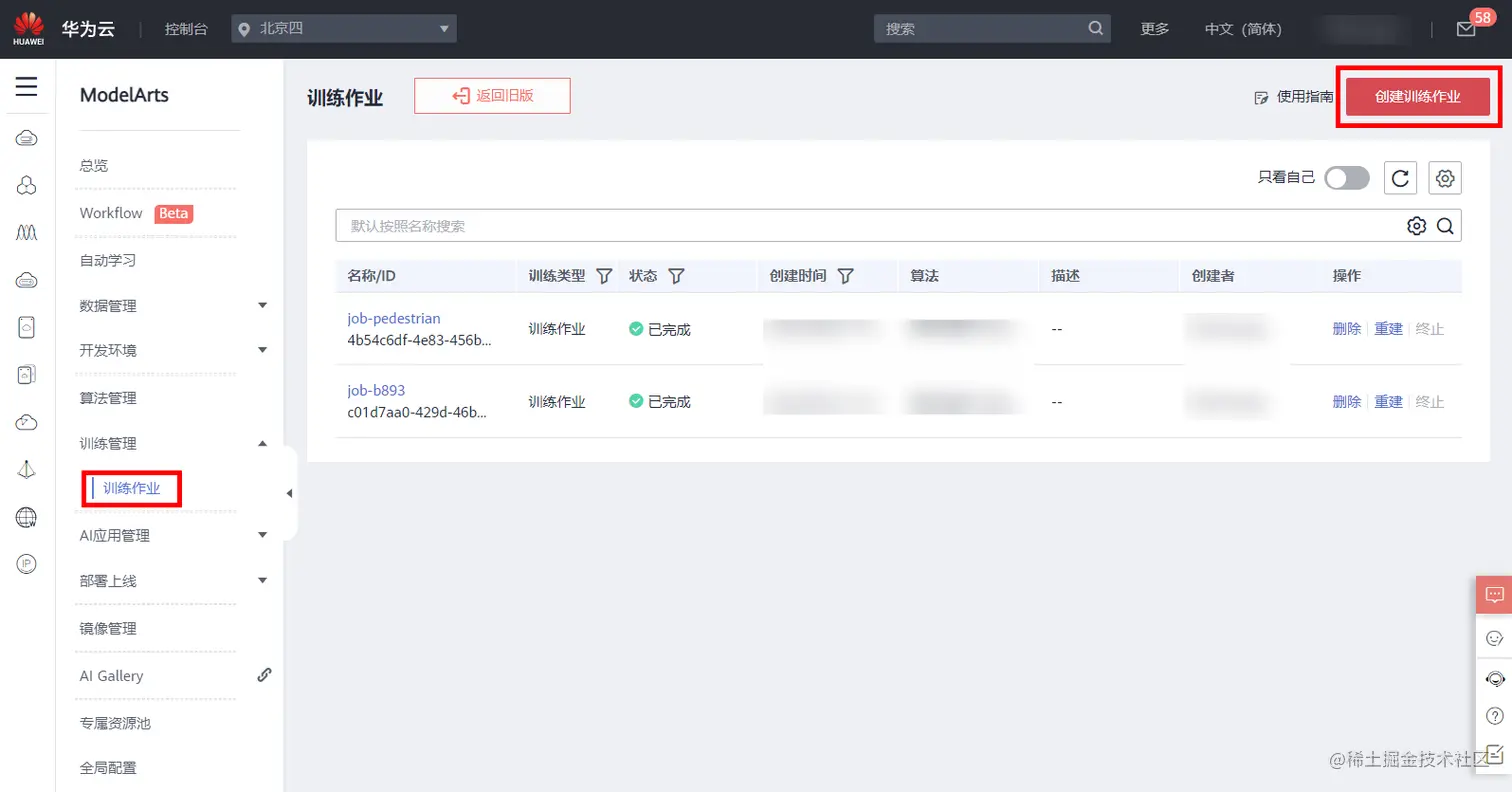Image resolution: width=1512 pixels, height=792 pixels.
Task: Open the mail notifications with 58 badge
Action: (1466, 29)
